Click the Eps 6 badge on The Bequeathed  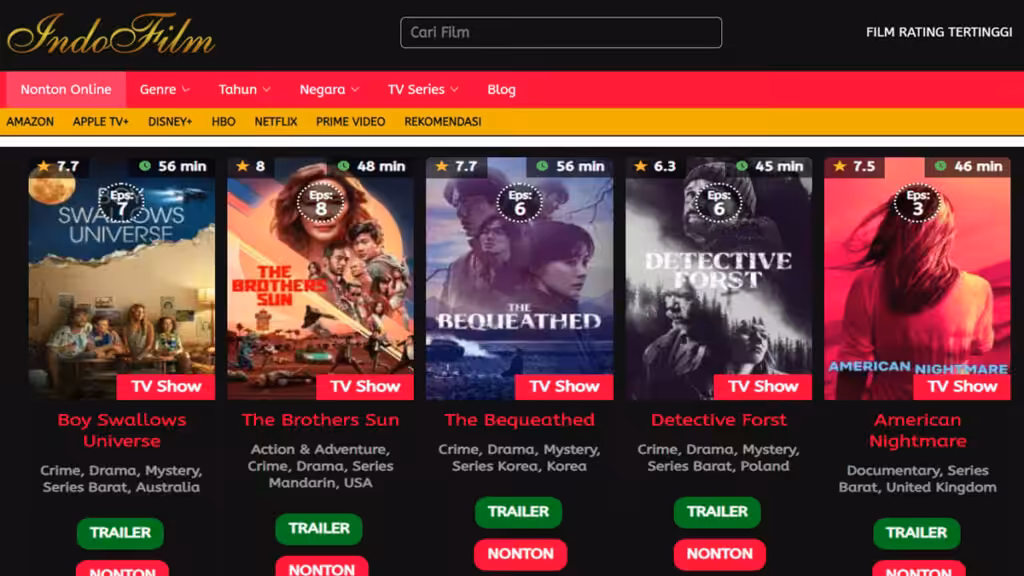point(520,202)
